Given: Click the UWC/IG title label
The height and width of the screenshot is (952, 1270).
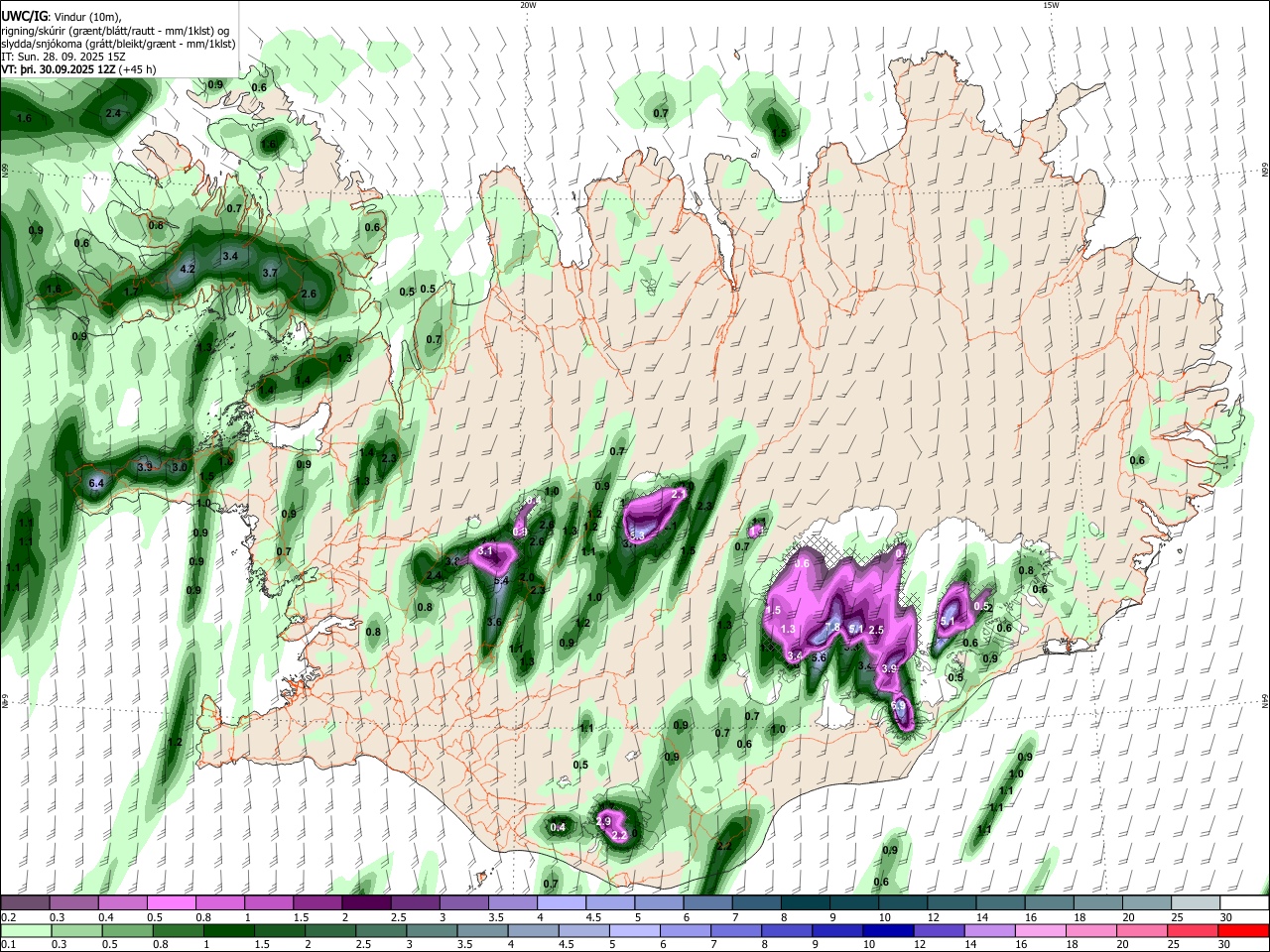Looking at the screenshot, I should click(24, 17).
